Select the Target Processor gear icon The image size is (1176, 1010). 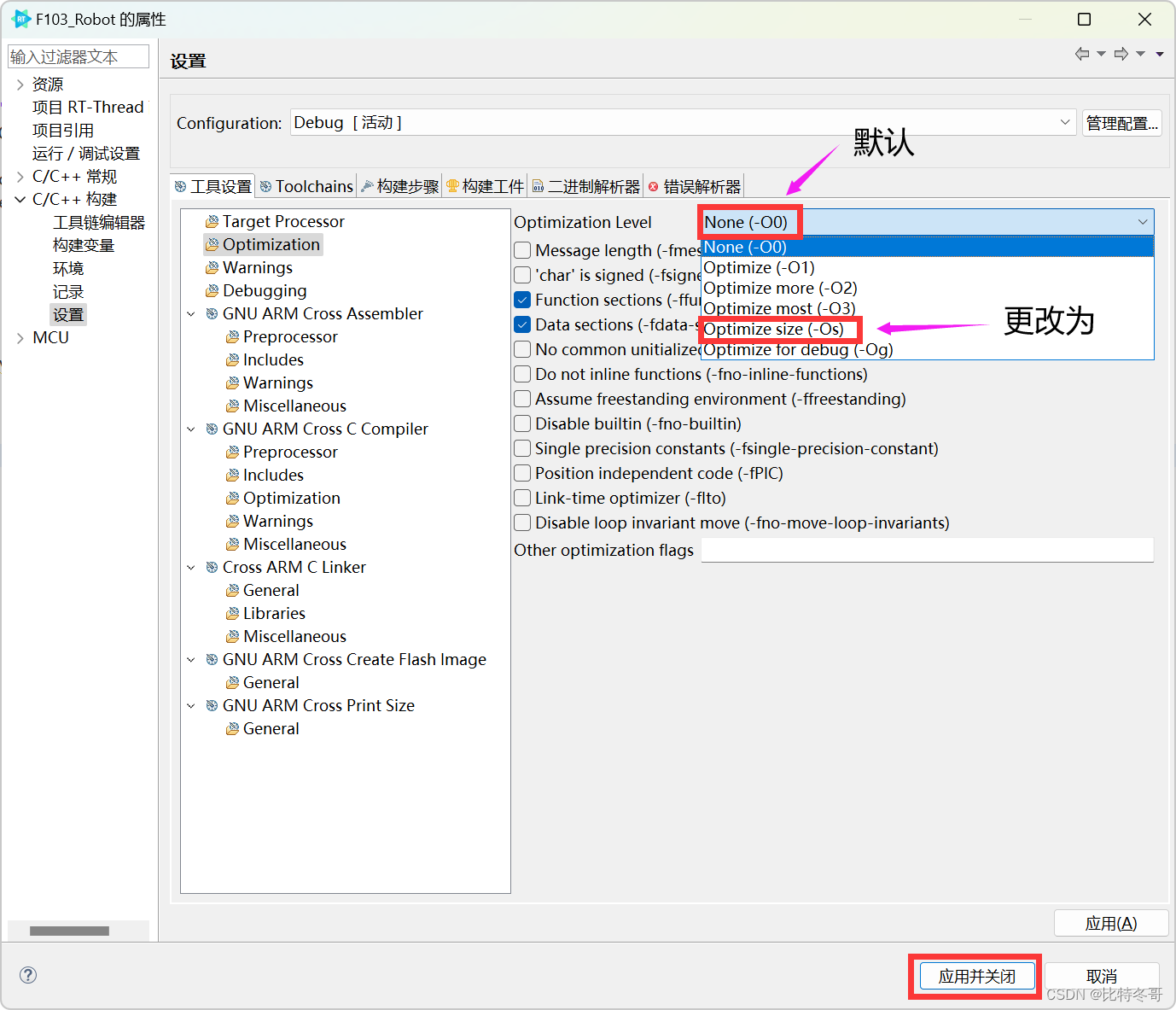pyautogui.click(x=211, y=221)
